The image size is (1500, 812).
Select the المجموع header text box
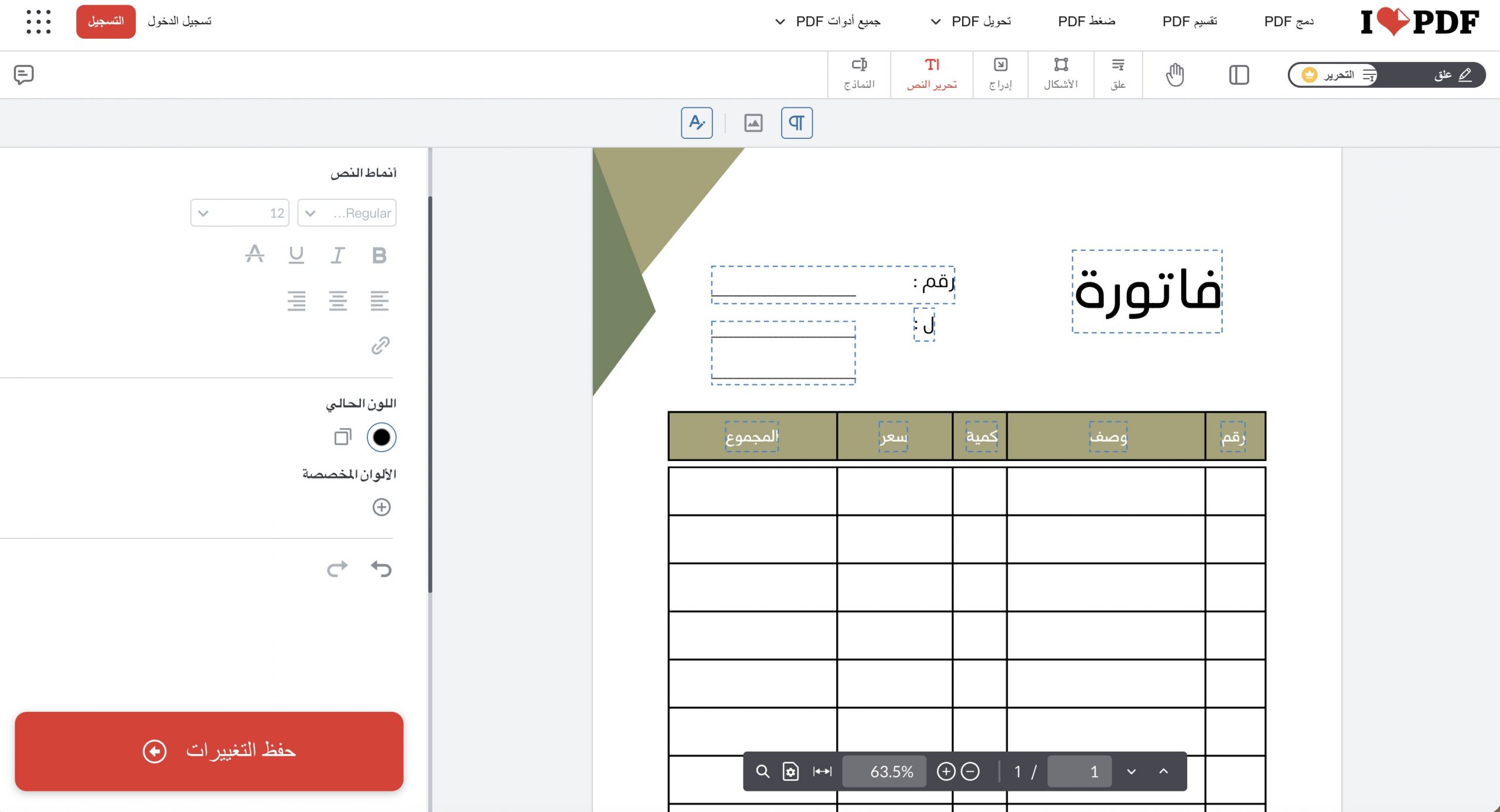click(752, 437)
